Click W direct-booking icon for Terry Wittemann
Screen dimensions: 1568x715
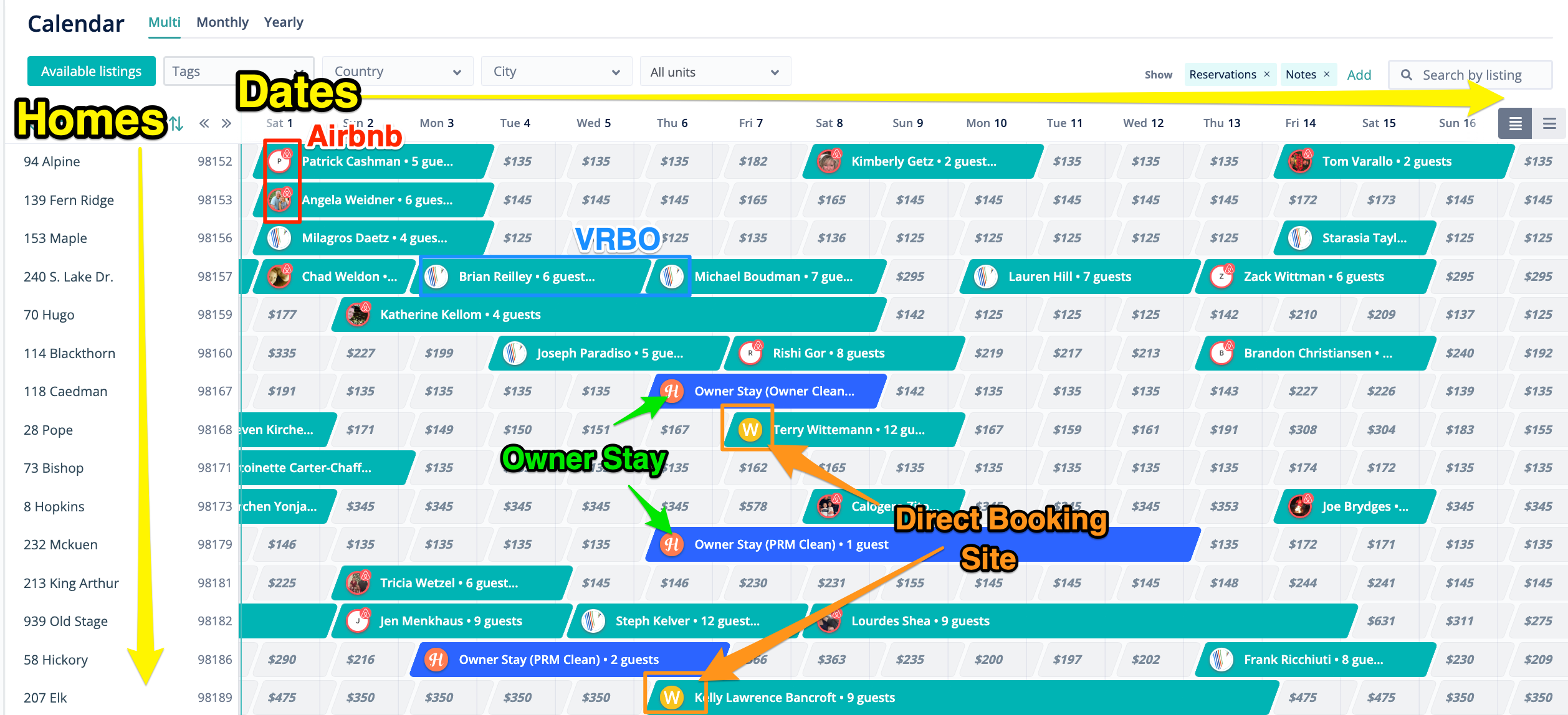(x=750, y=430)
